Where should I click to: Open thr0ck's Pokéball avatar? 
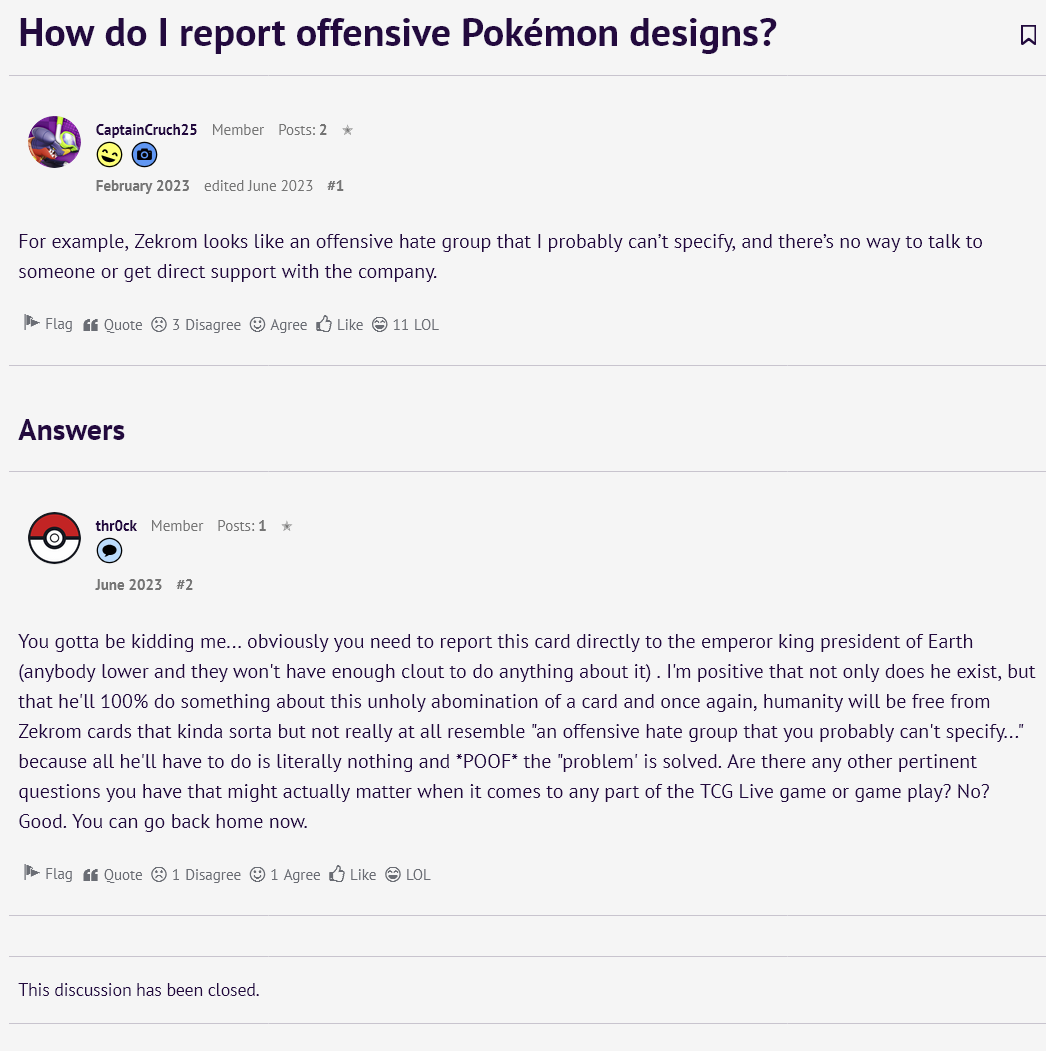pos(54,538)
